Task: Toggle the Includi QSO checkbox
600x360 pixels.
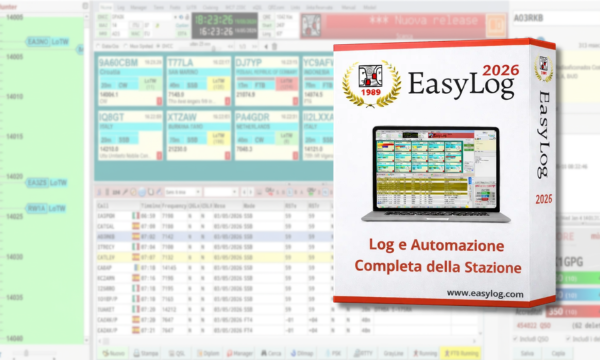Action: (x=515, y=339)
